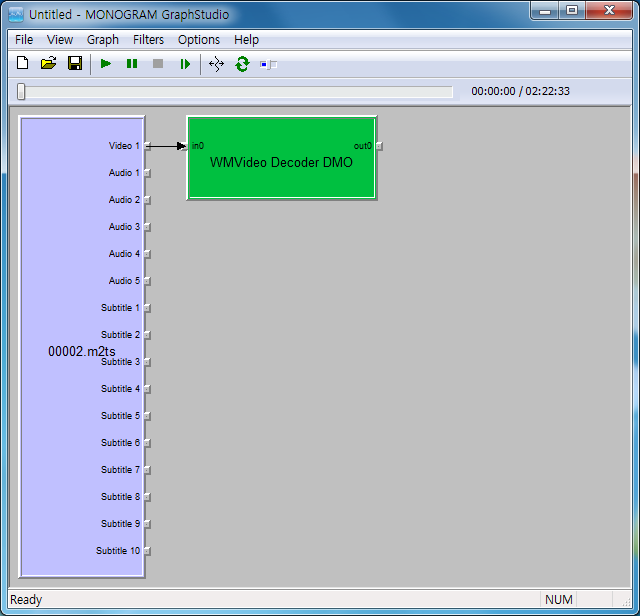Click the NUM indicator in status bar

coord(559,600)
